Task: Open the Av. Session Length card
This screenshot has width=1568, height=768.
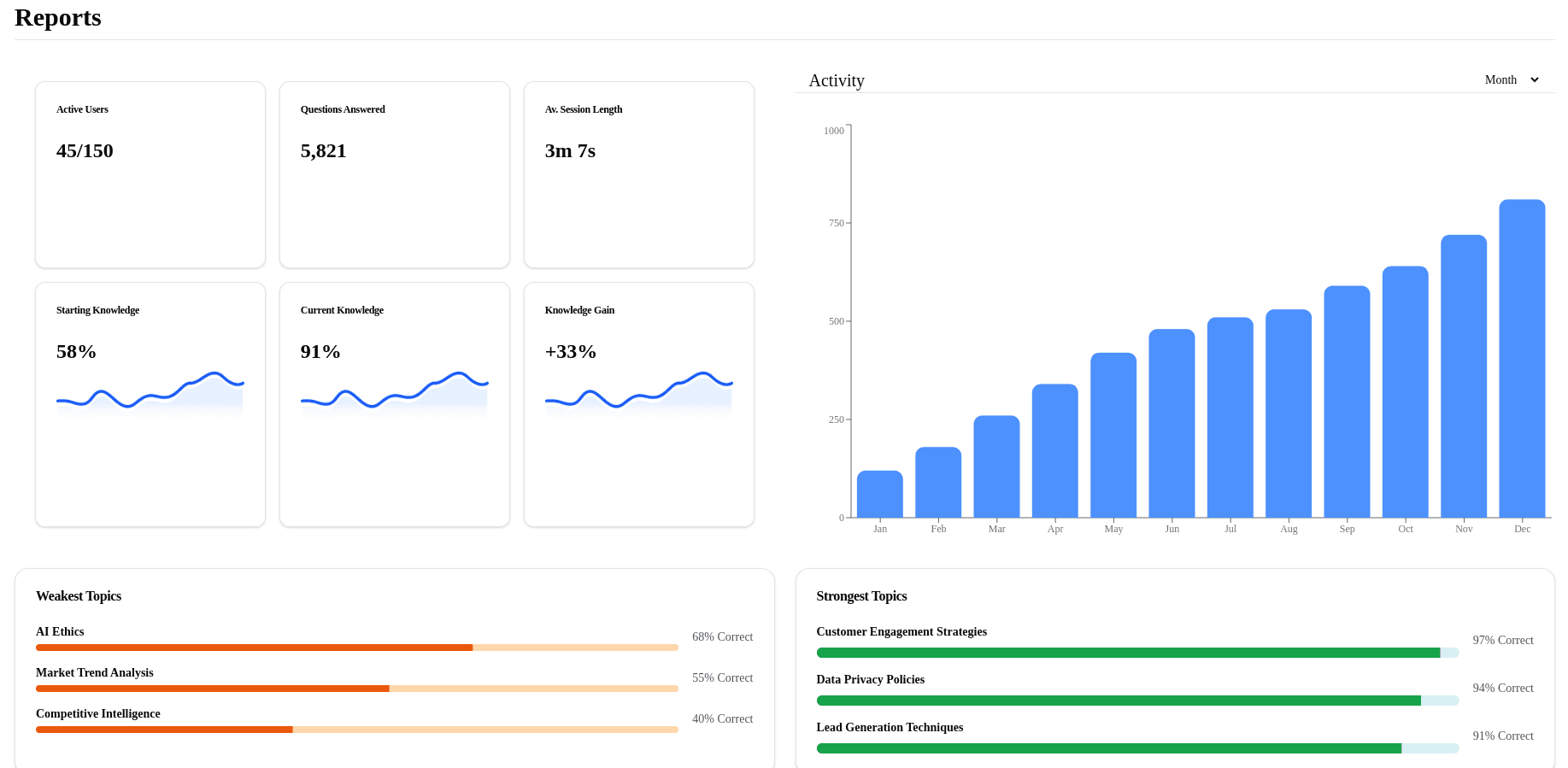Action: (639, 175)
